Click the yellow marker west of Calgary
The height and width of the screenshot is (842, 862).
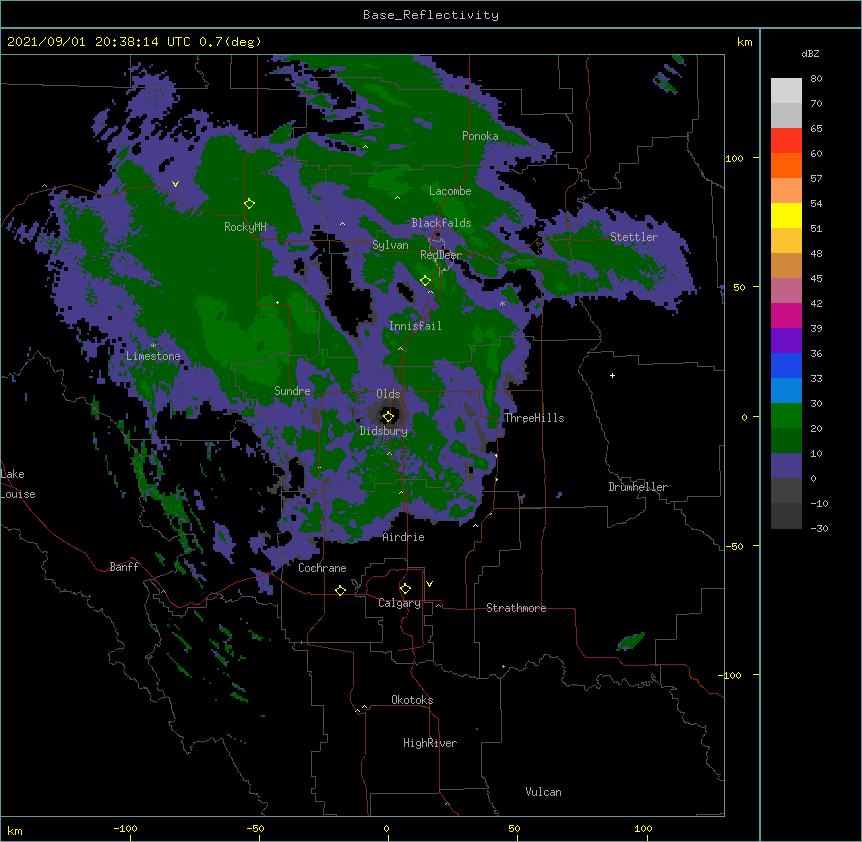[340, 590]
